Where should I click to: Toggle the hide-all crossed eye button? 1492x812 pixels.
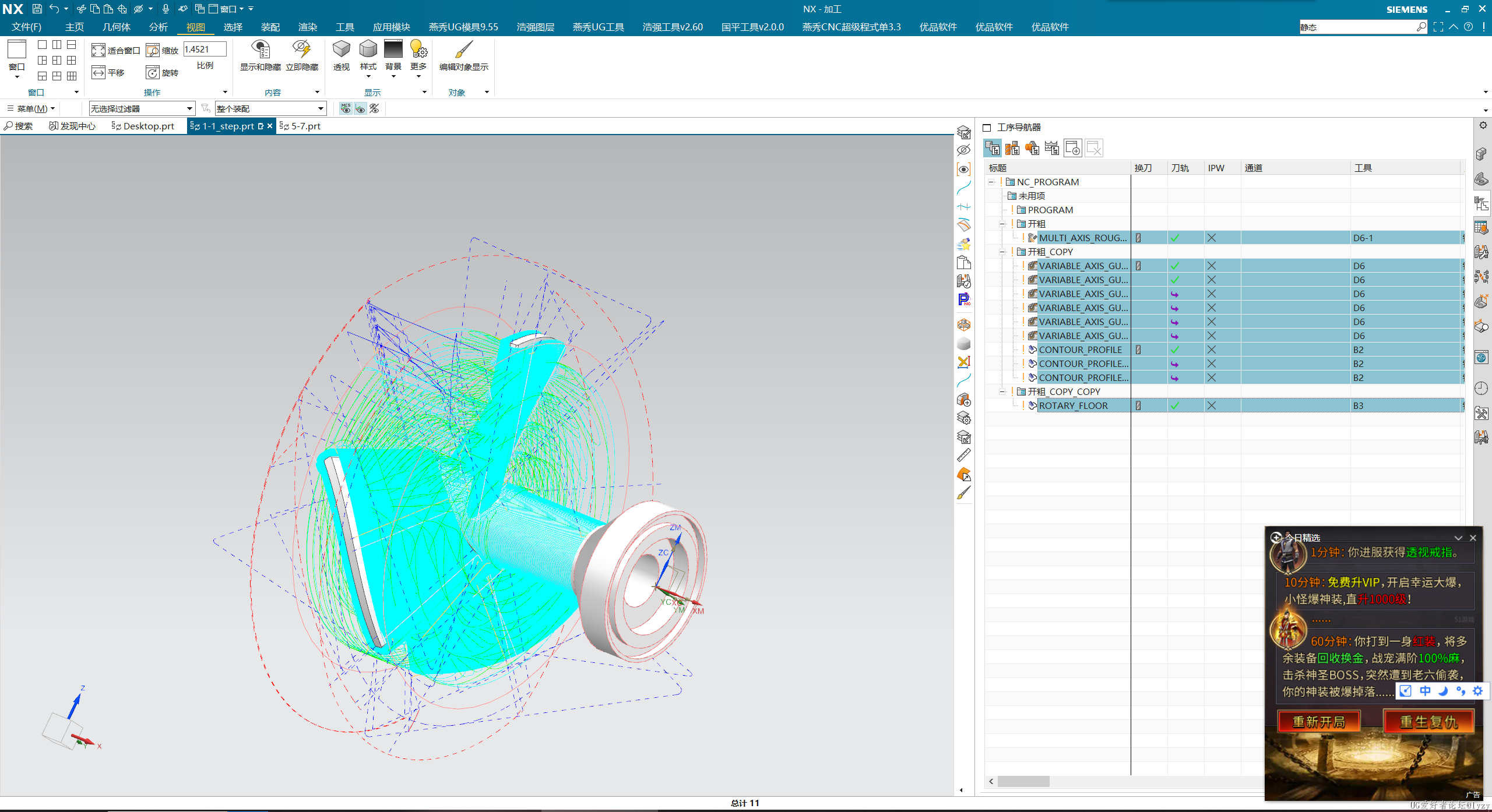pyautogui.click(x=375, y=108)
